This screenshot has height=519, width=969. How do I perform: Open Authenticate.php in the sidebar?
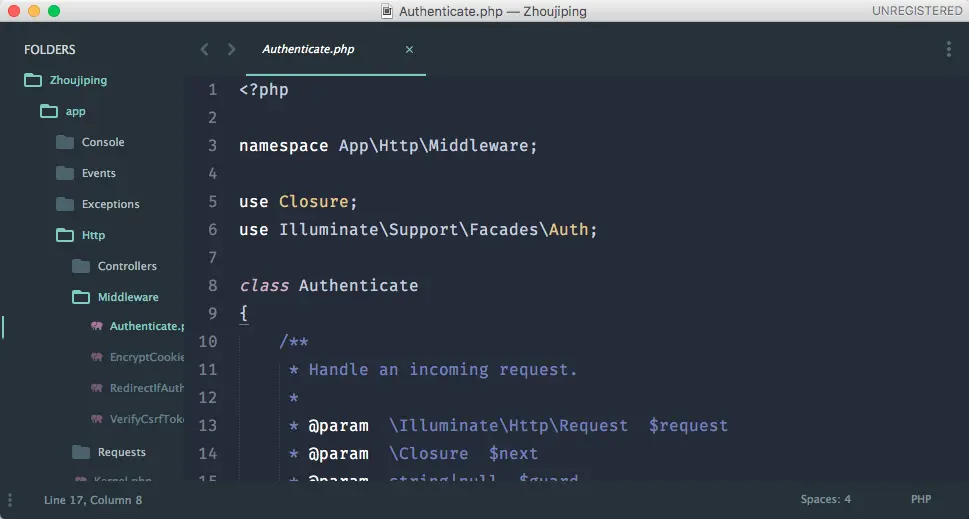(x=147, y=326)
